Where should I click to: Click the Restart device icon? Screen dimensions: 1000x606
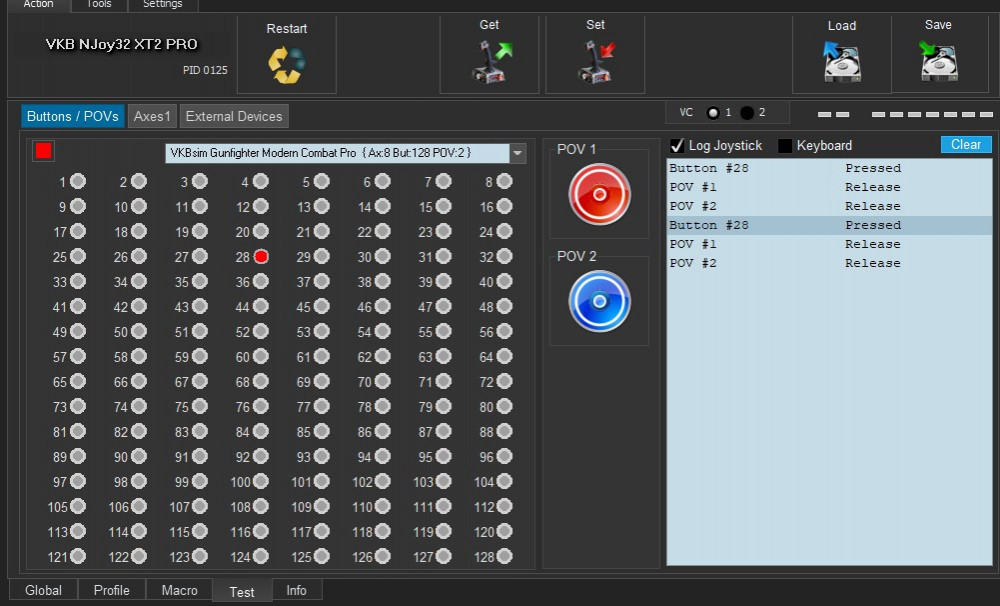pos(286,65)
